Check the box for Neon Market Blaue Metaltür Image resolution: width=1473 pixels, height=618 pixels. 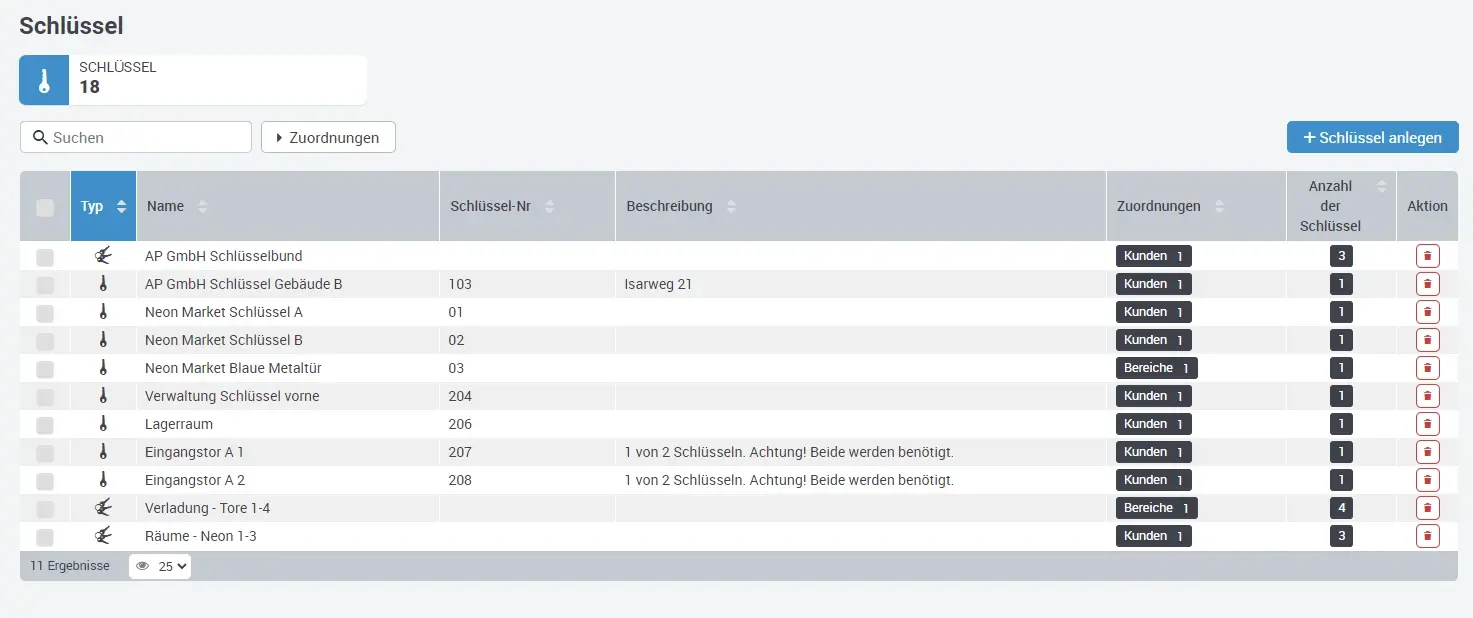point(45,369)
